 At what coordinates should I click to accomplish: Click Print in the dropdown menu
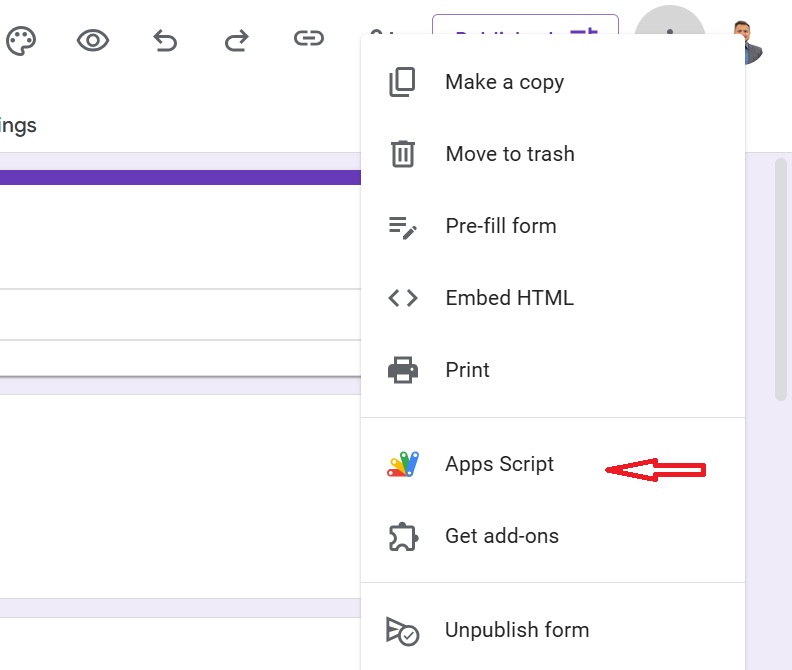pyautogui.click(x=467, y=370)
